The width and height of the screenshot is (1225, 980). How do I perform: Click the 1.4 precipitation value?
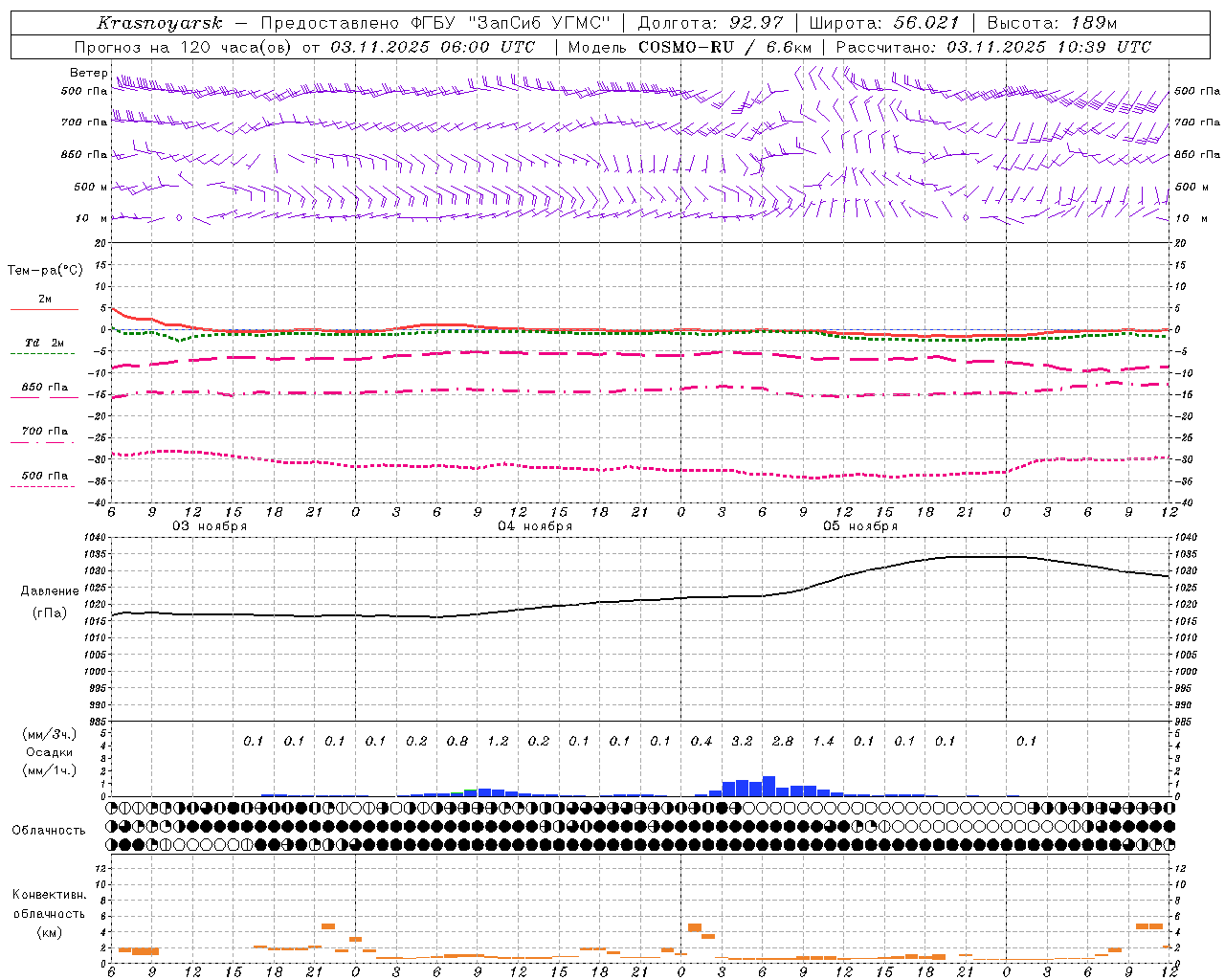pos(823,742)
